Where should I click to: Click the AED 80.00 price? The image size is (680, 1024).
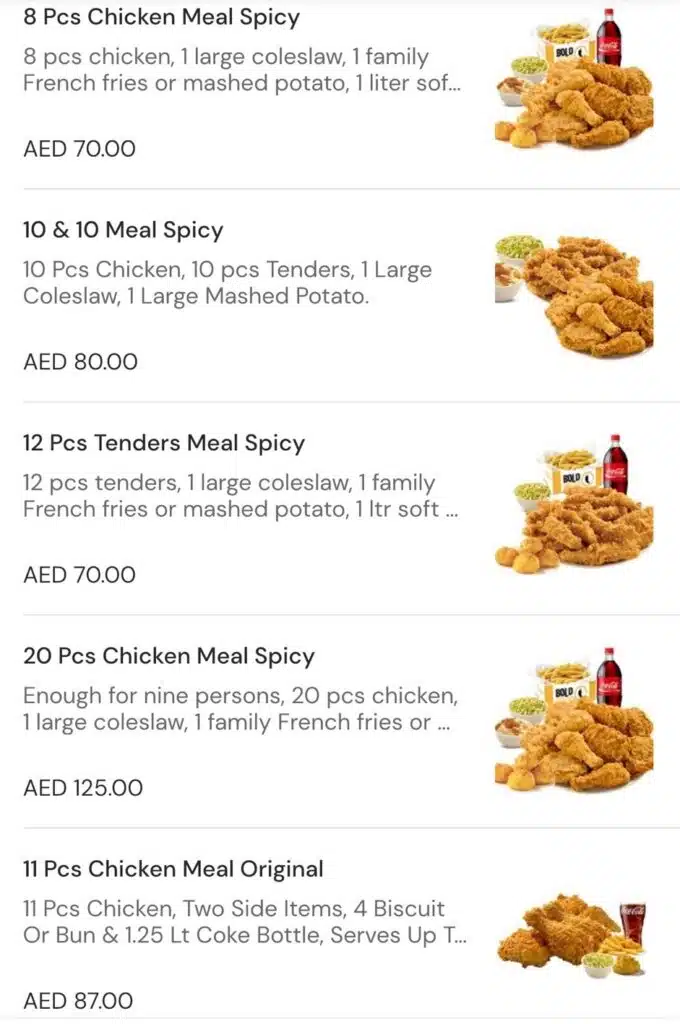(80, 362)
